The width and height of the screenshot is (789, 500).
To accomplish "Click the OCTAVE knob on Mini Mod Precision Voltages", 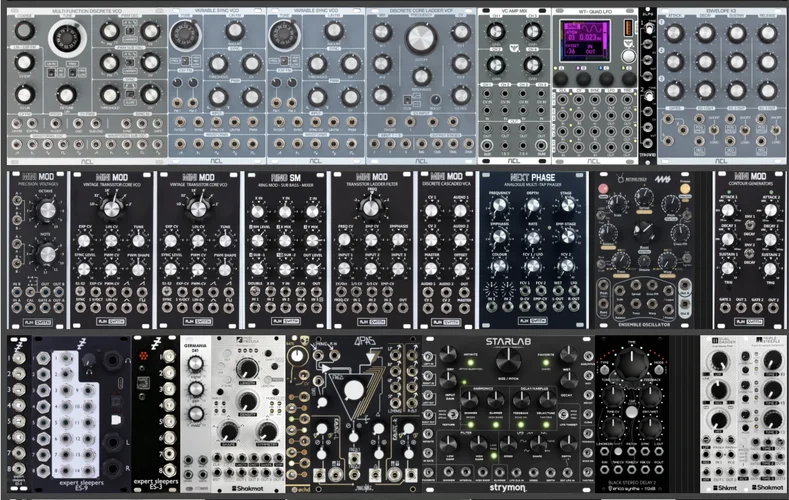I will point(47,210).
